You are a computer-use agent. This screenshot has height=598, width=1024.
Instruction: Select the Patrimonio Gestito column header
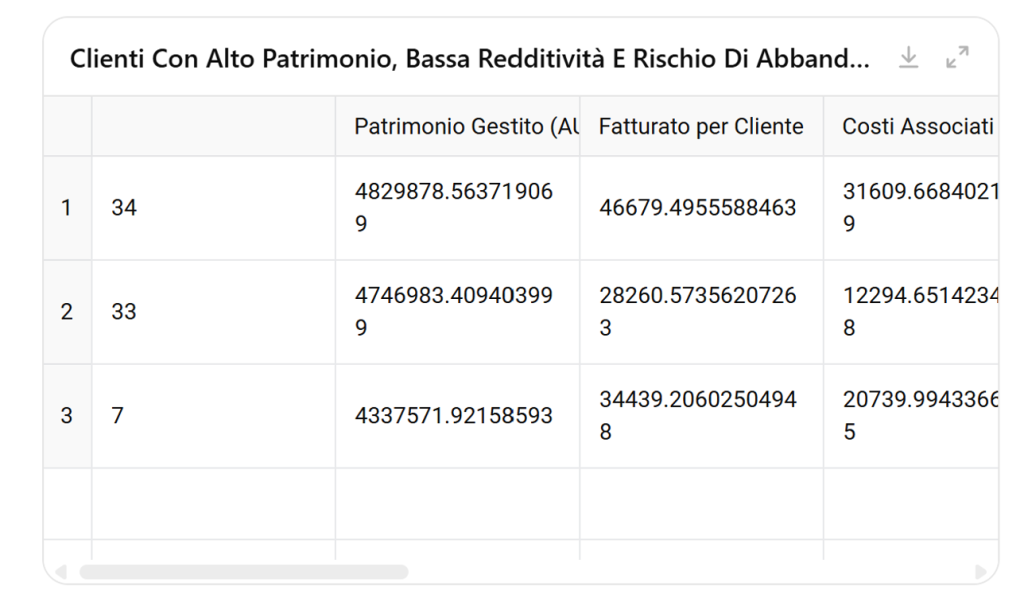pos(458,126)
